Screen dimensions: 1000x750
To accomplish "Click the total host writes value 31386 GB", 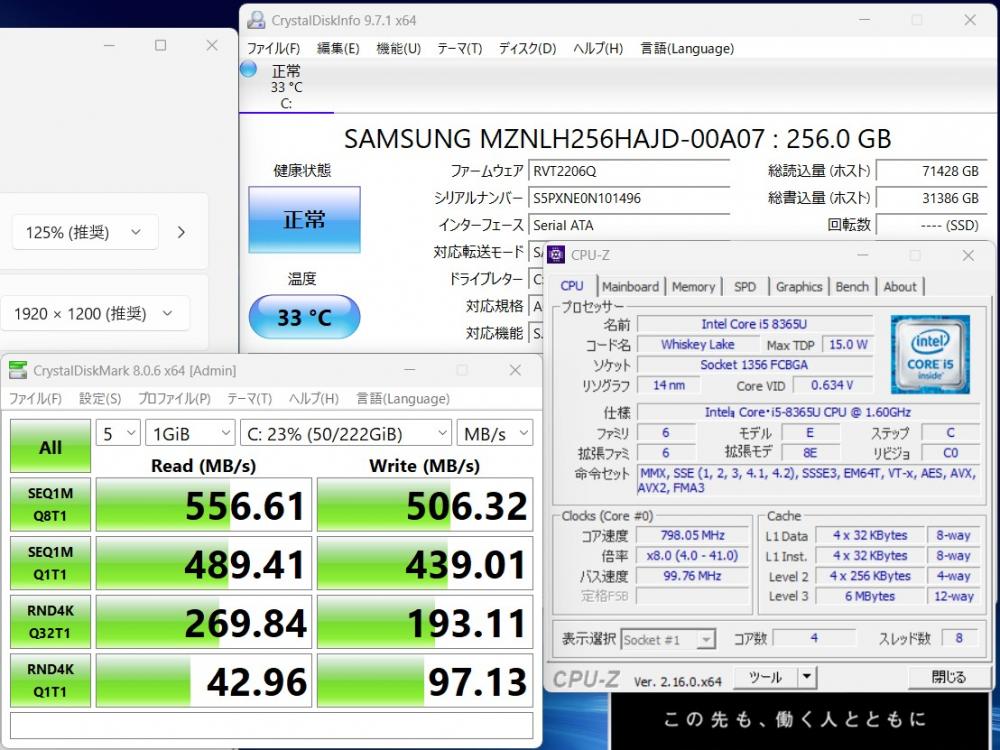I will pyautogui.click(x=931, y=198).
